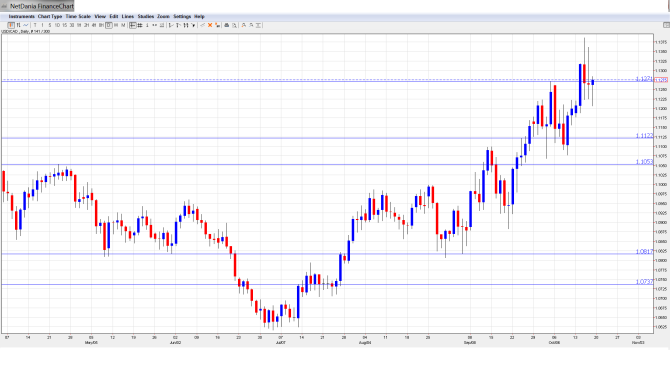Click the Sep/08 date axis label

pos(470,343)
